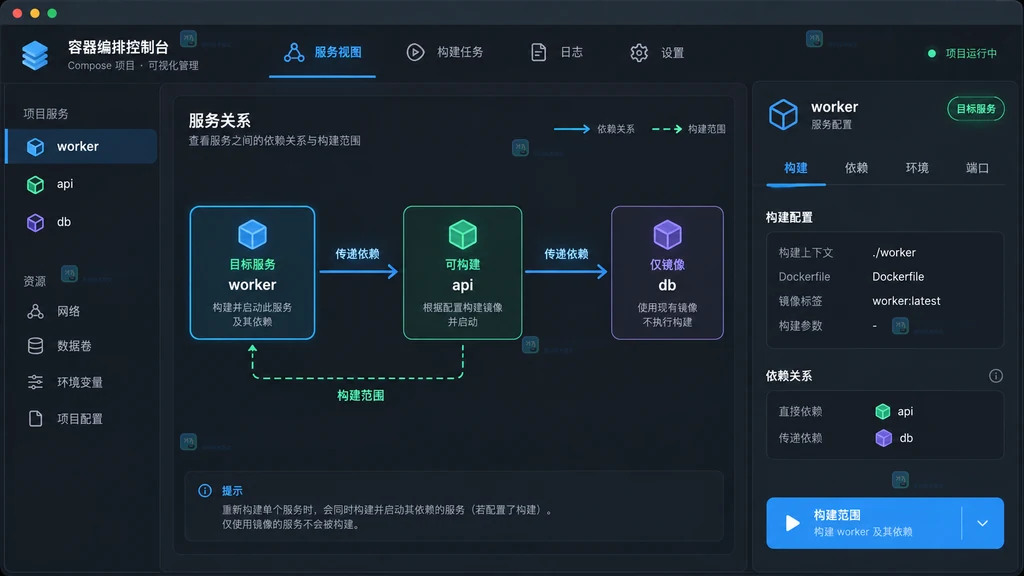Click the 服务视图 graph icon
This screenshot has width=1024, height=576.
[294, 52]
